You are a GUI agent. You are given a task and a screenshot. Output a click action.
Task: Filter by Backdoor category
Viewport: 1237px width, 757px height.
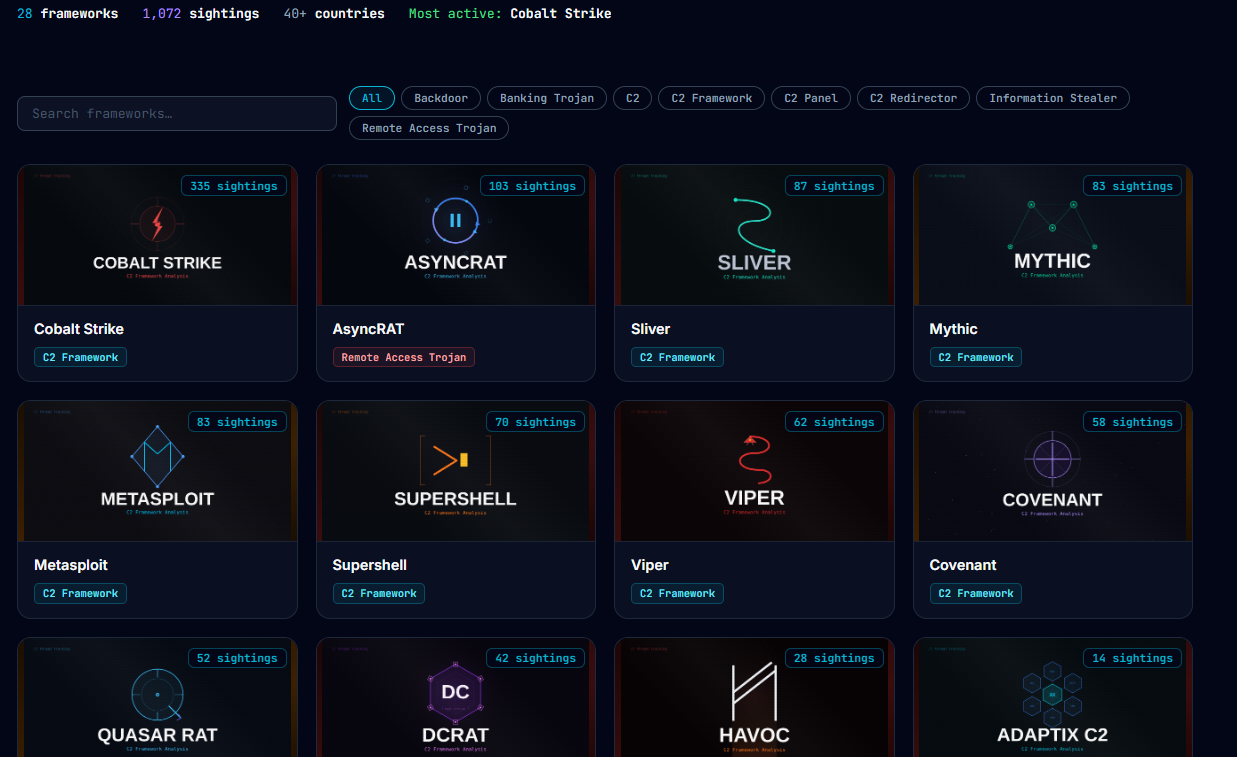click(x=441, y=98)
